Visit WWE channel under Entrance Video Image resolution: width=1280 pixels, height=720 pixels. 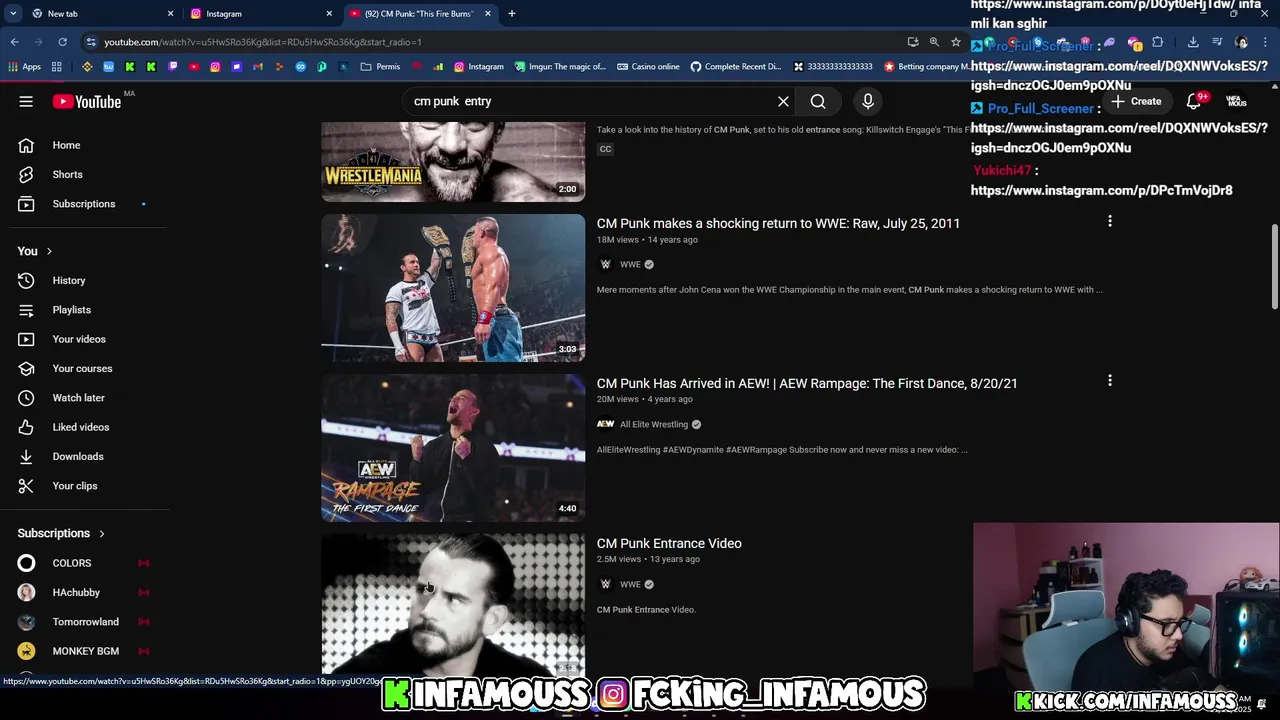coord(630,584)
